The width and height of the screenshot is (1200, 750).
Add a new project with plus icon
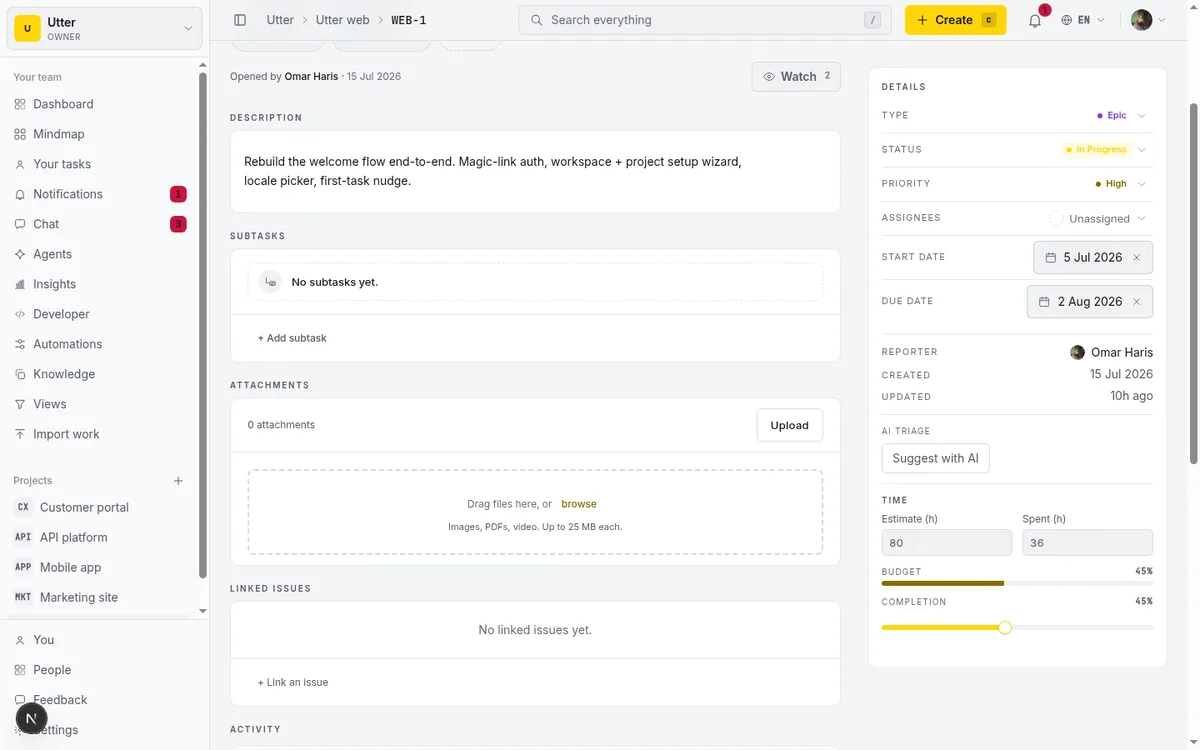click(178, 481)
